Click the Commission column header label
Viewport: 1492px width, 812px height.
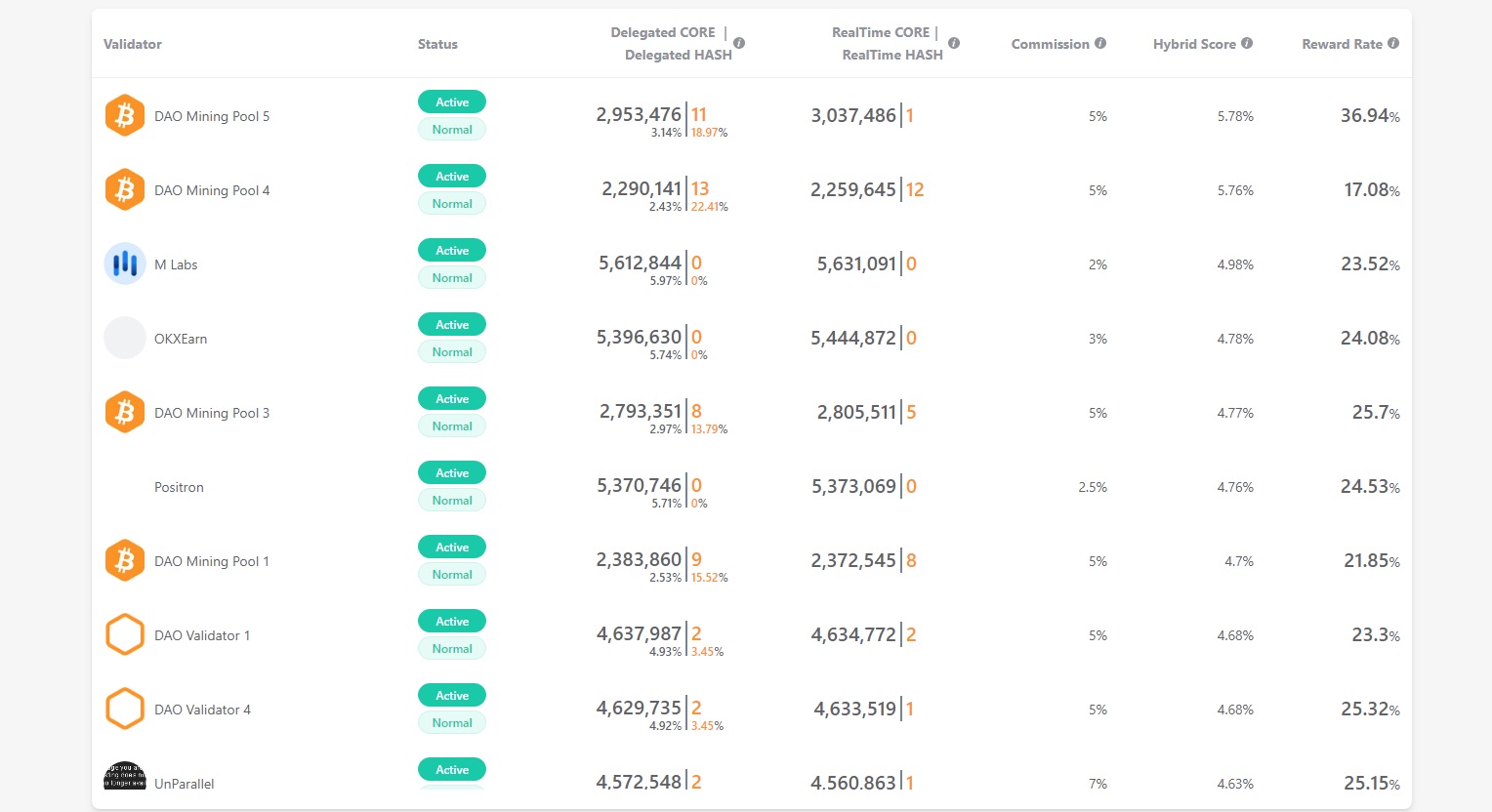1050,44
